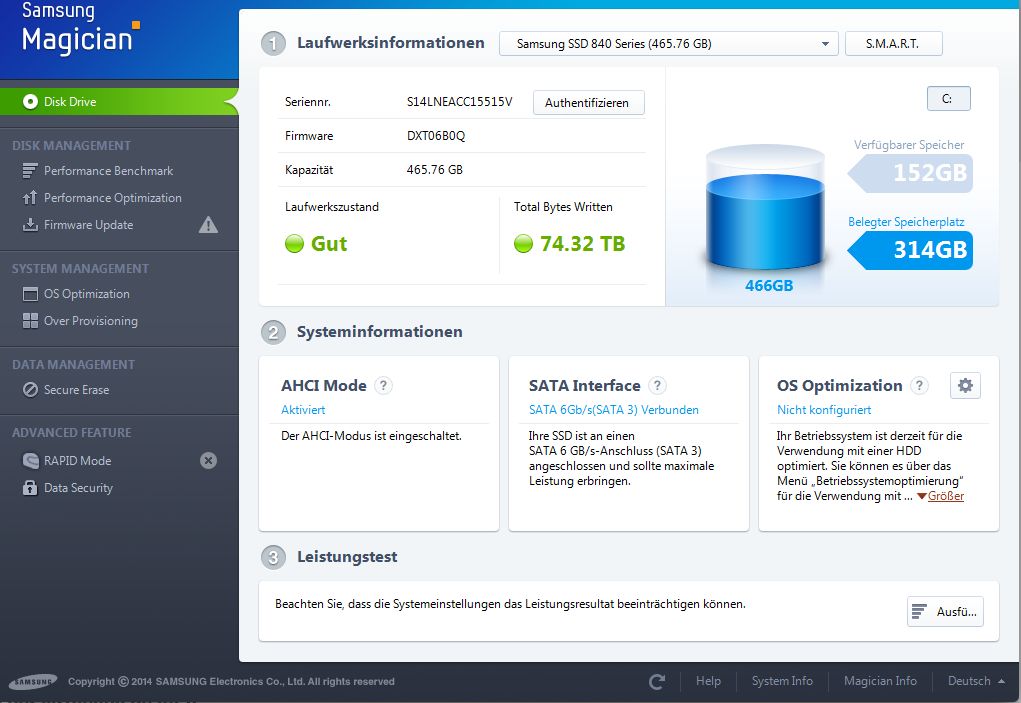Viewport: 1021px width, 703px height.
Task: Click the firmware value DXT06B0Q
Action: click(436, 136)
